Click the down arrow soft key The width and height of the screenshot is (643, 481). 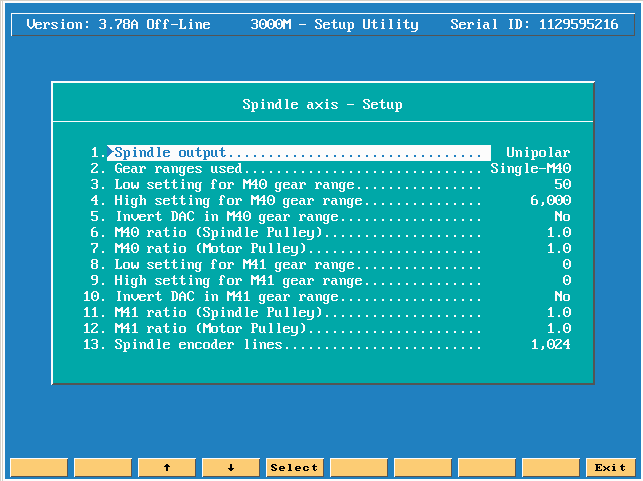click(x=231, y=467)
